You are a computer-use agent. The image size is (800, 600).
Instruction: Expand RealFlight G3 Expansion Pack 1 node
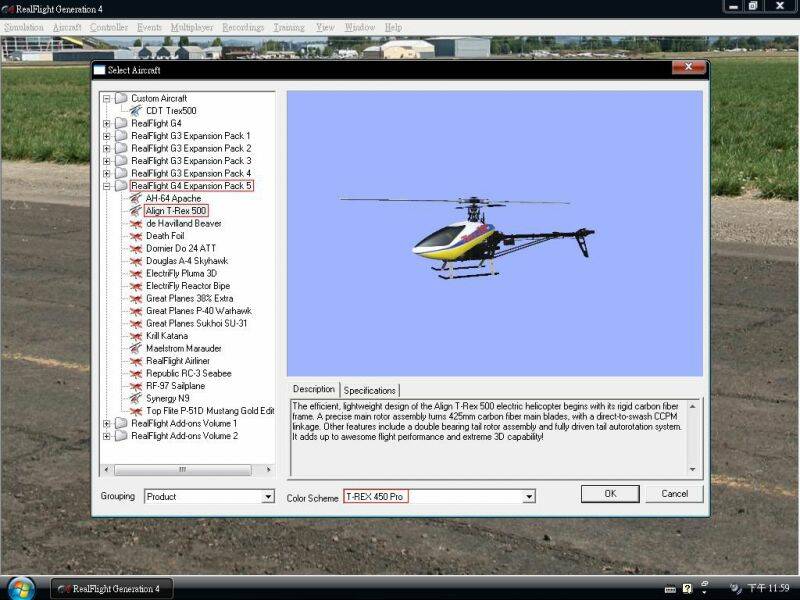pos(107,136)
